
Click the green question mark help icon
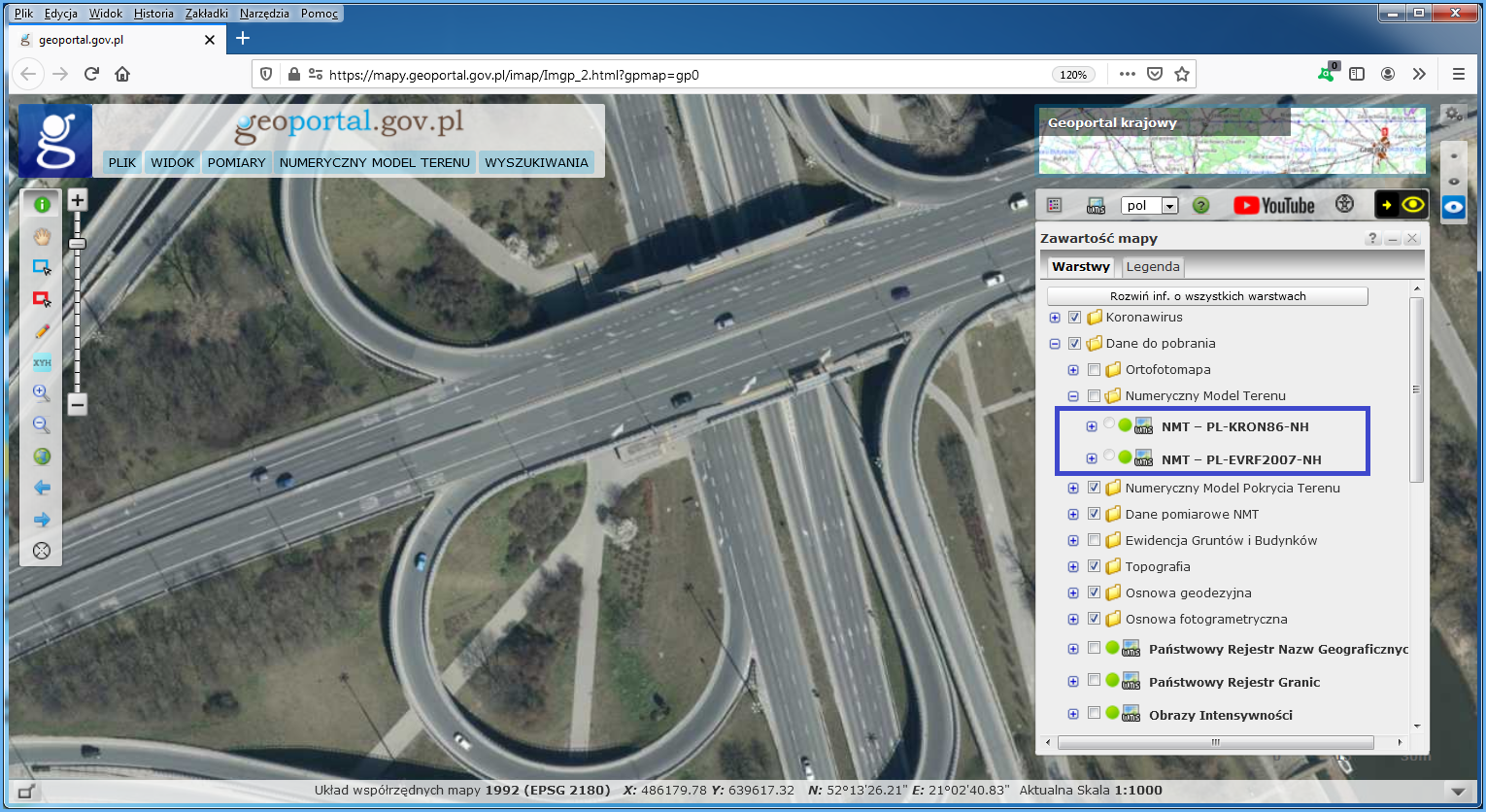coord(1201,205)
